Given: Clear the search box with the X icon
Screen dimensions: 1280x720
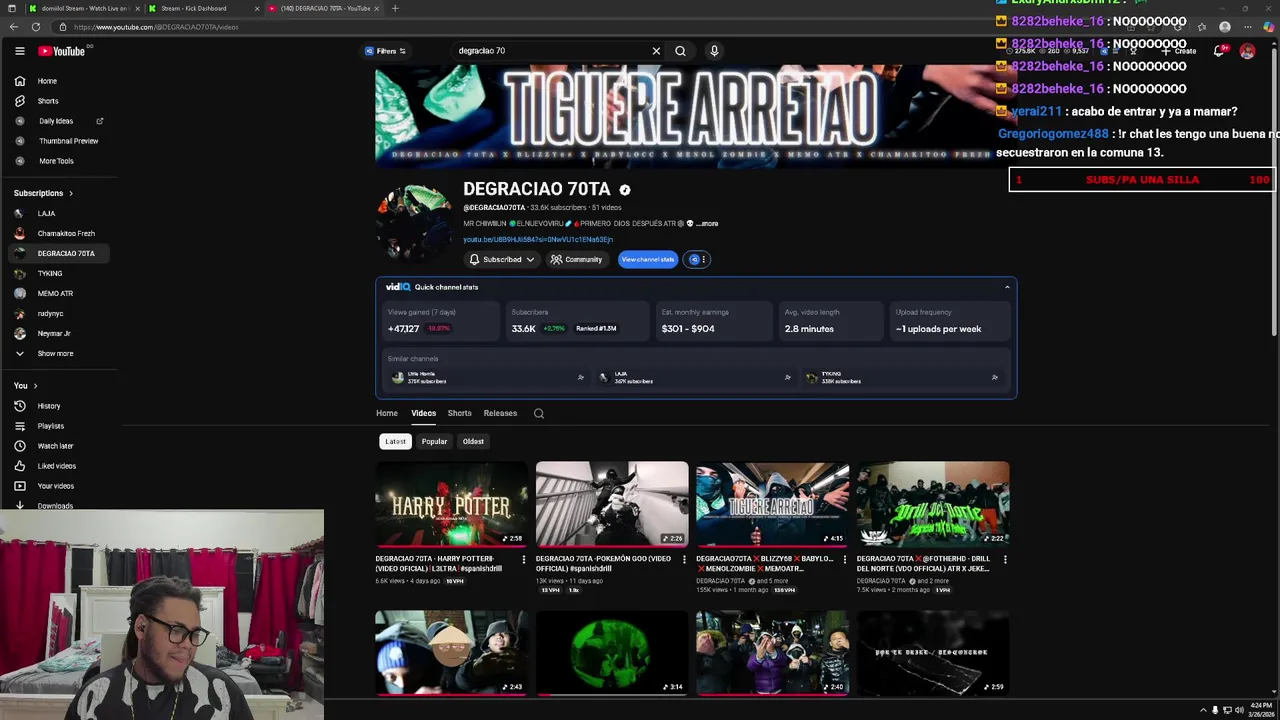Looking at the screenshot, I should (656, 51).
